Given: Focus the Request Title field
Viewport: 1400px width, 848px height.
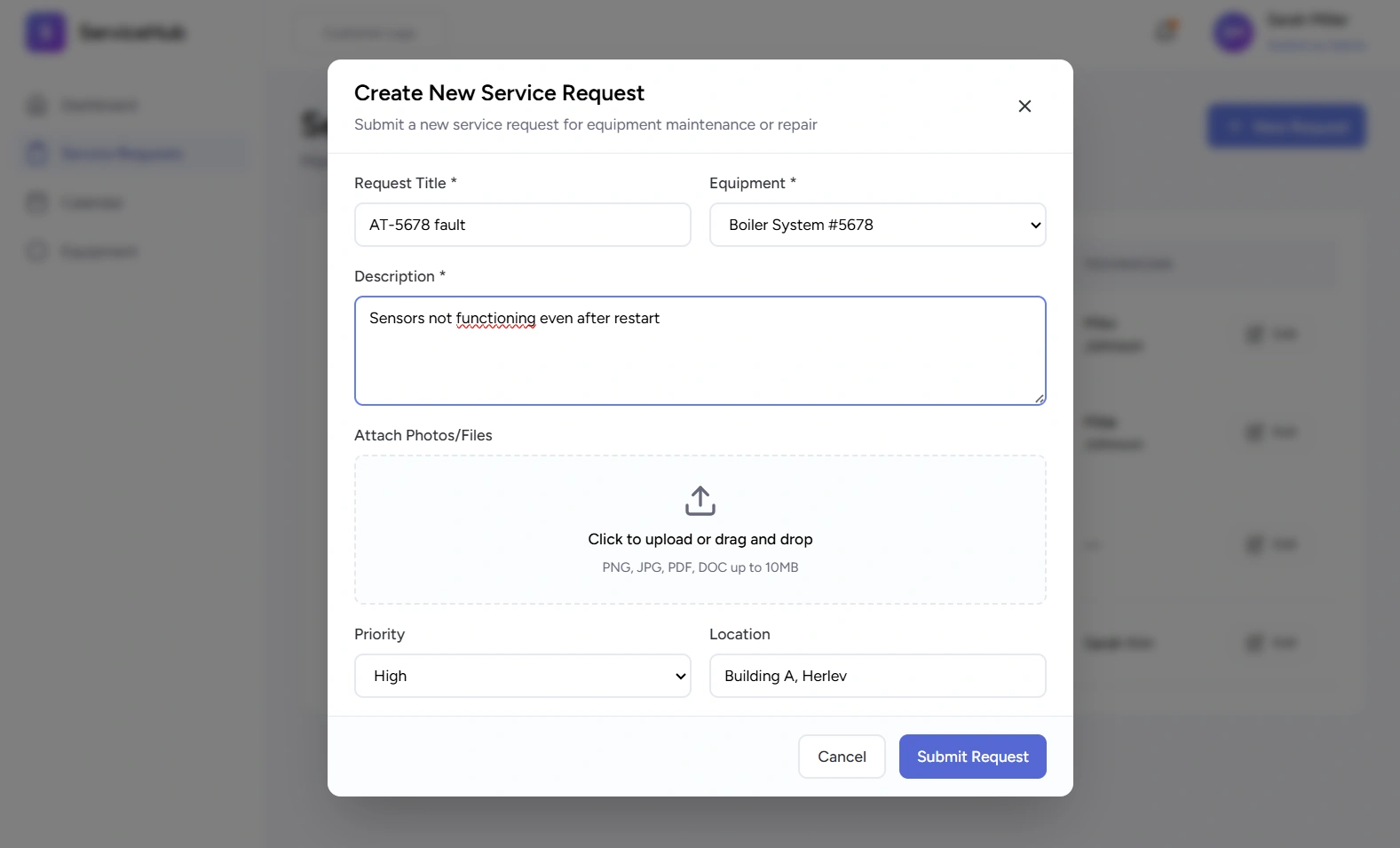Looking at the screenshot, I should coord(522,225).
